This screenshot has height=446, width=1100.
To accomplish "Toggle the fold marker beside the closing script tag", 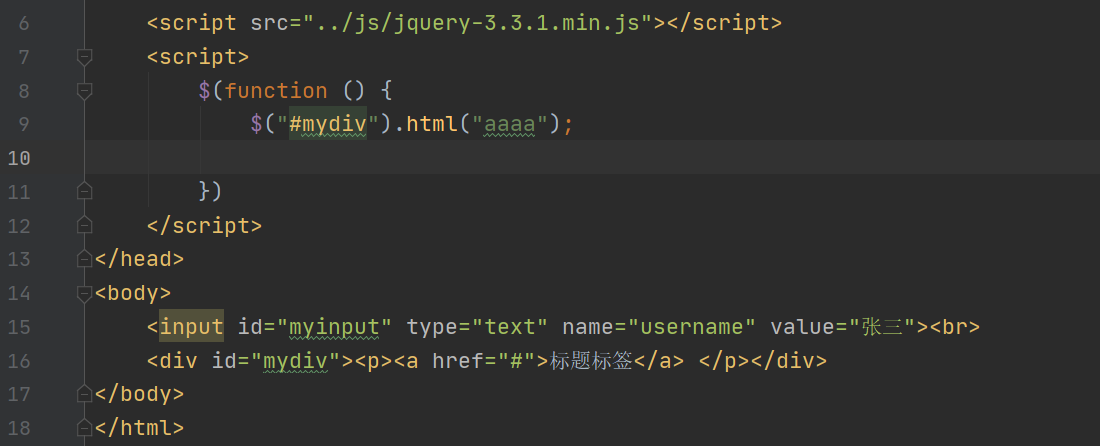I will click(84, 225).
